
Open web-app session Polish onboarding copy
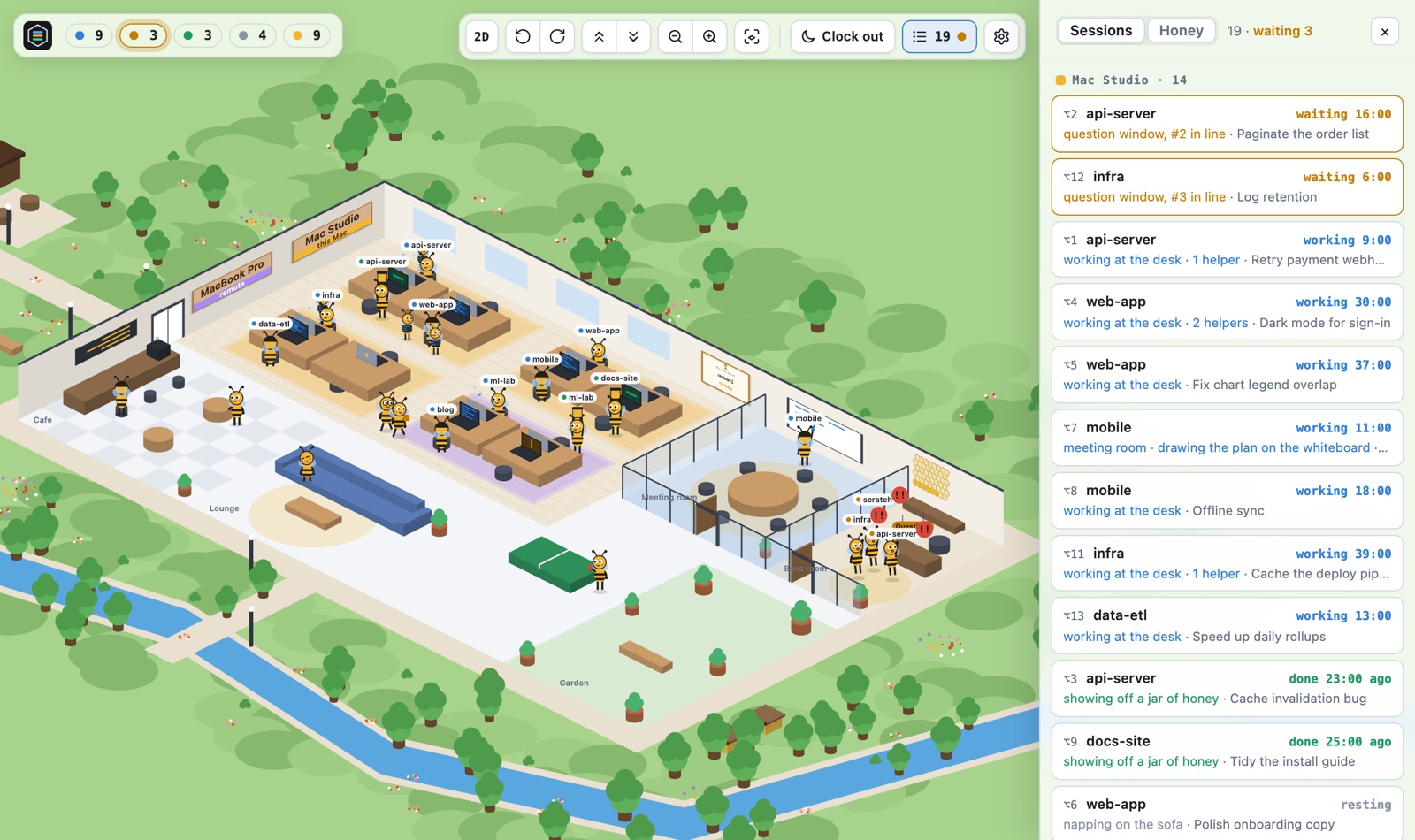pos(1227,813)
